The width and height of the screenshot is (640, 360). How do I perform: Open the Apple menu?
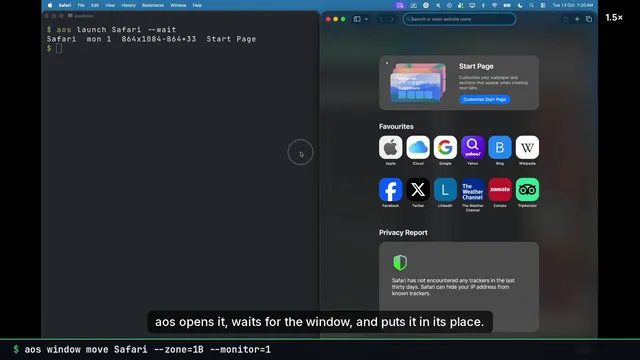[x=50, y=5]
